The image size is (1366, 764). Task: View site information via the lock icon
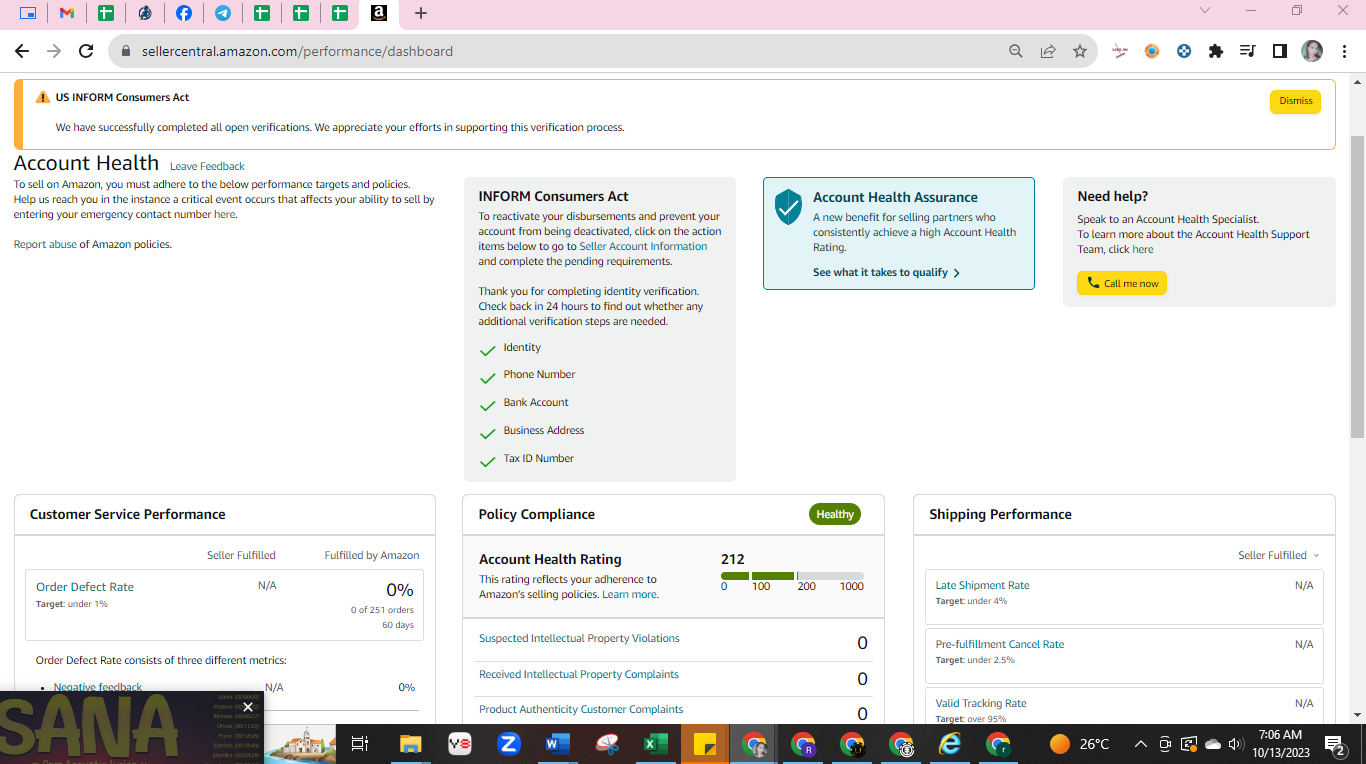(x=126, y=51)
